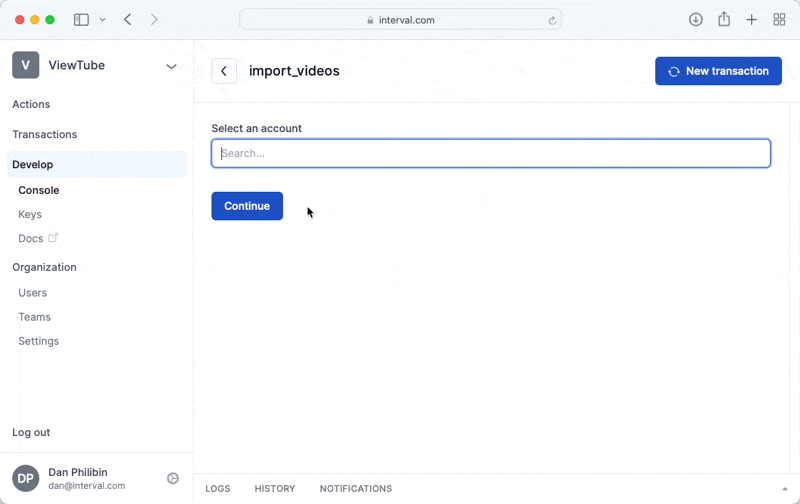The height and width of the screenshot is (504, 800).
Task: Start a New transaction
Action: tap(718, 71)
